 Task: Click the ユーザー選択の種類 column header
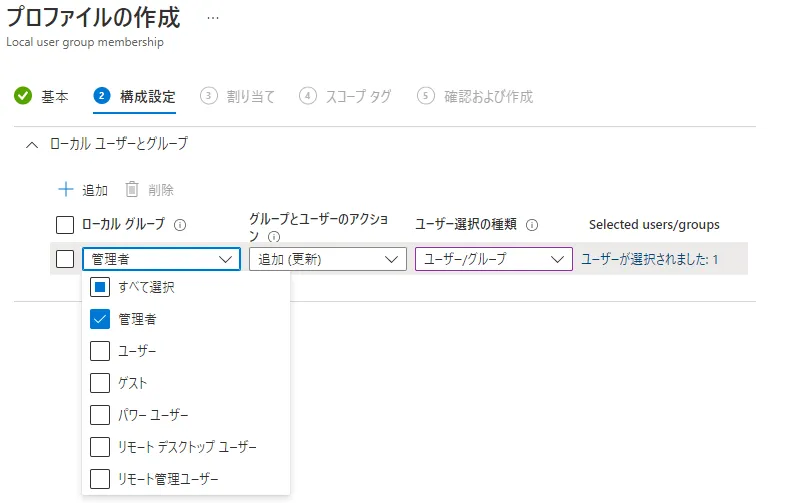[x=466, y=224]
